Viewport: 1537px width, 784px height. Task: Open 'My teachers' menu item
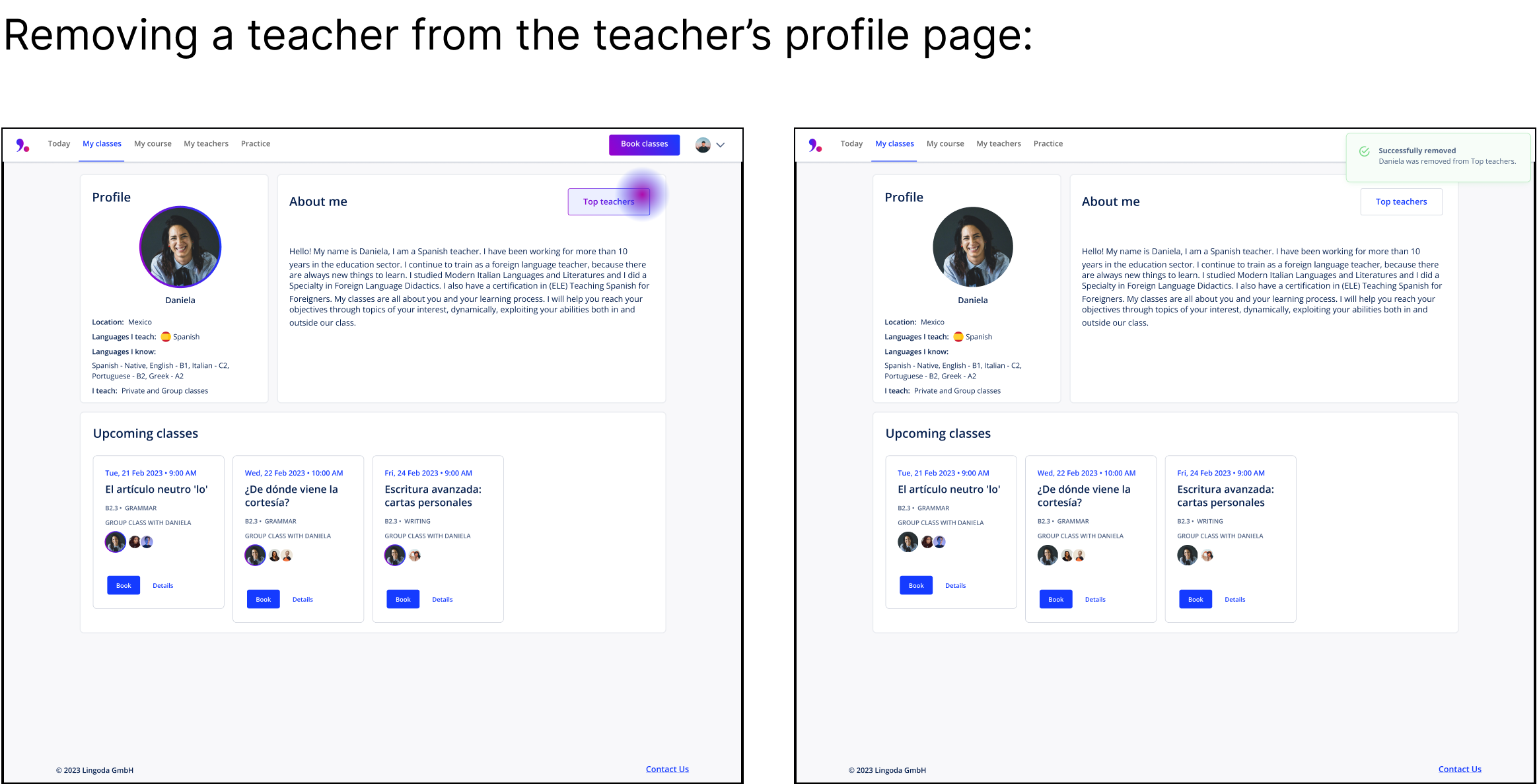(206, 143)
